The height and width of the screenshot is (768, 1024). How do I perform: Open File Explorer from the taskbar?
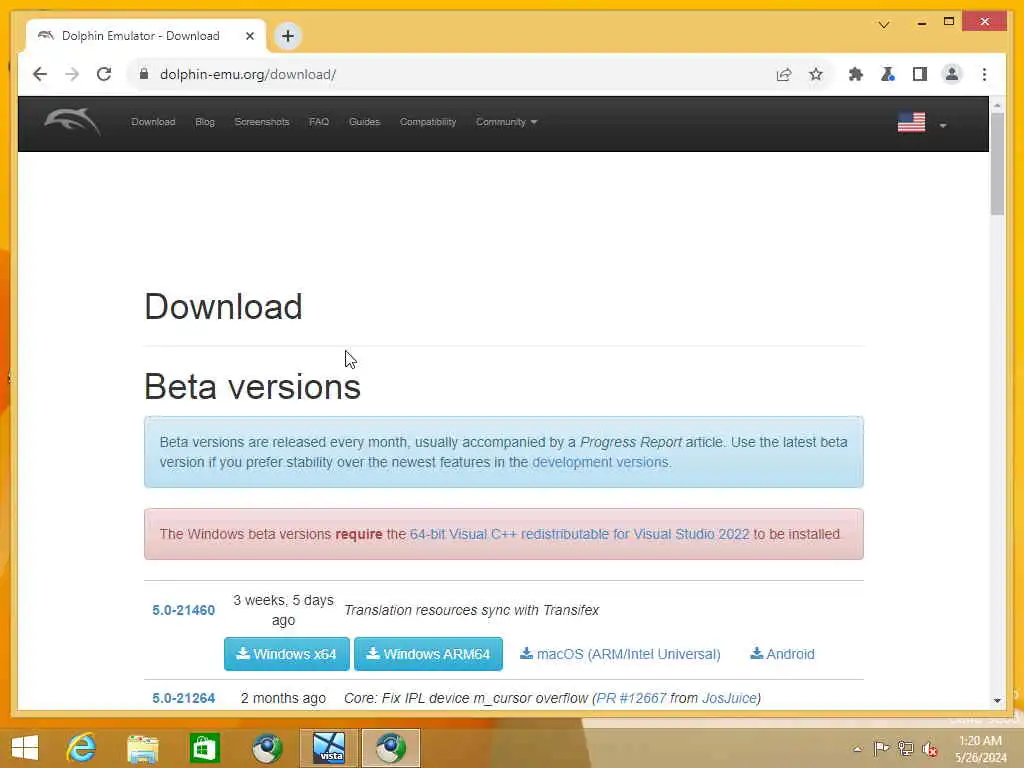click(x=142, y=748)
